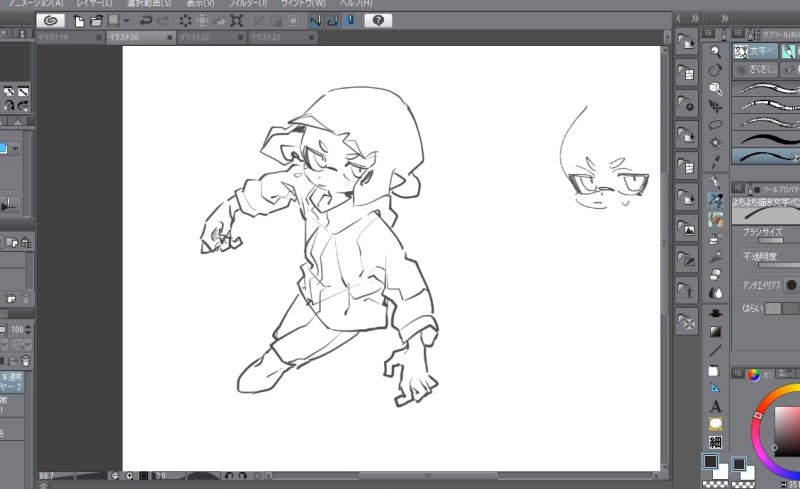Open the sub tool panel menu icon

pyautogui.click(x=738, y=33)
